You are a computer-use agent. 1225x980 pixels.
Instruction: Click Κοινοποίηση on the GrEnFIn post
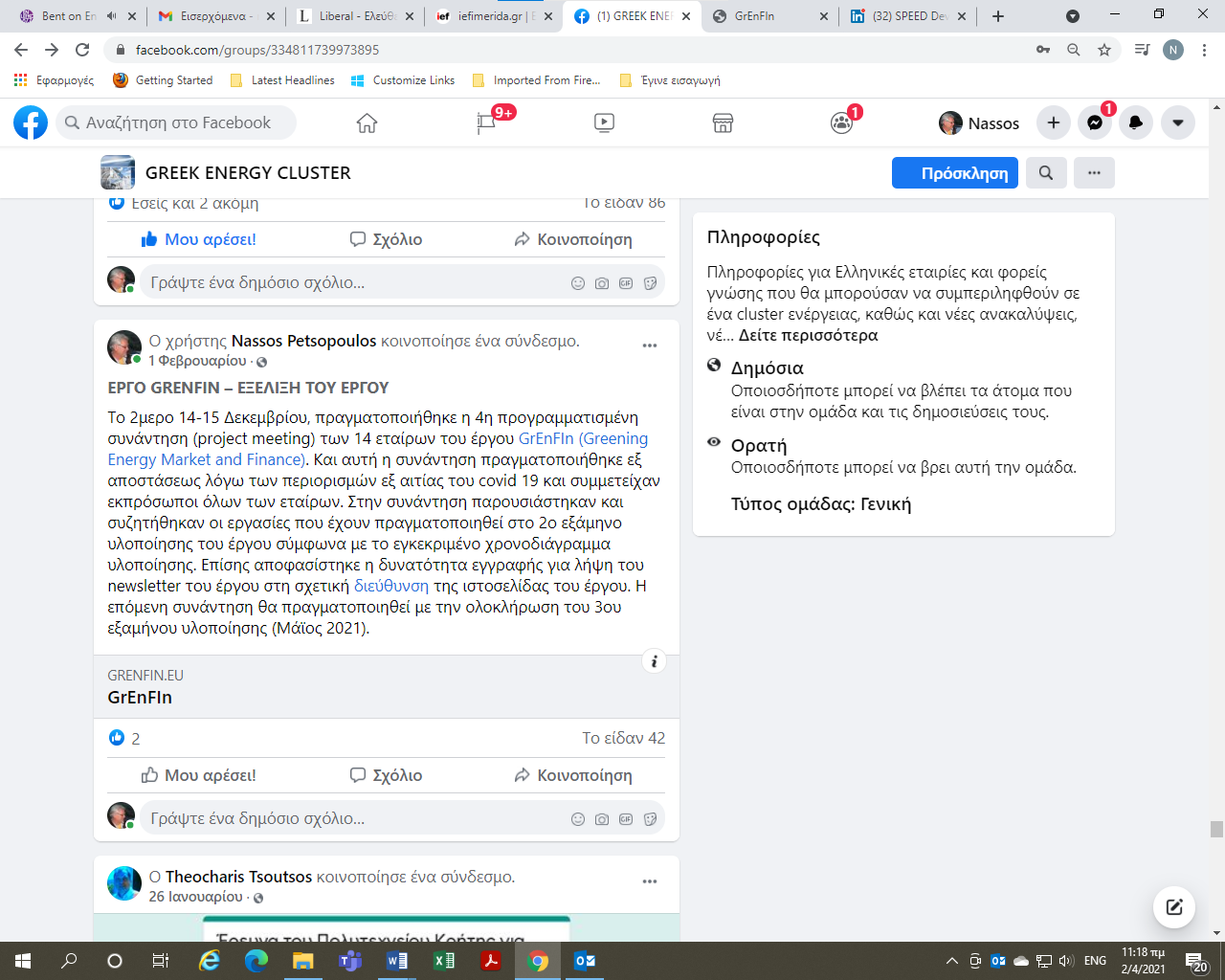pos(573,775)
